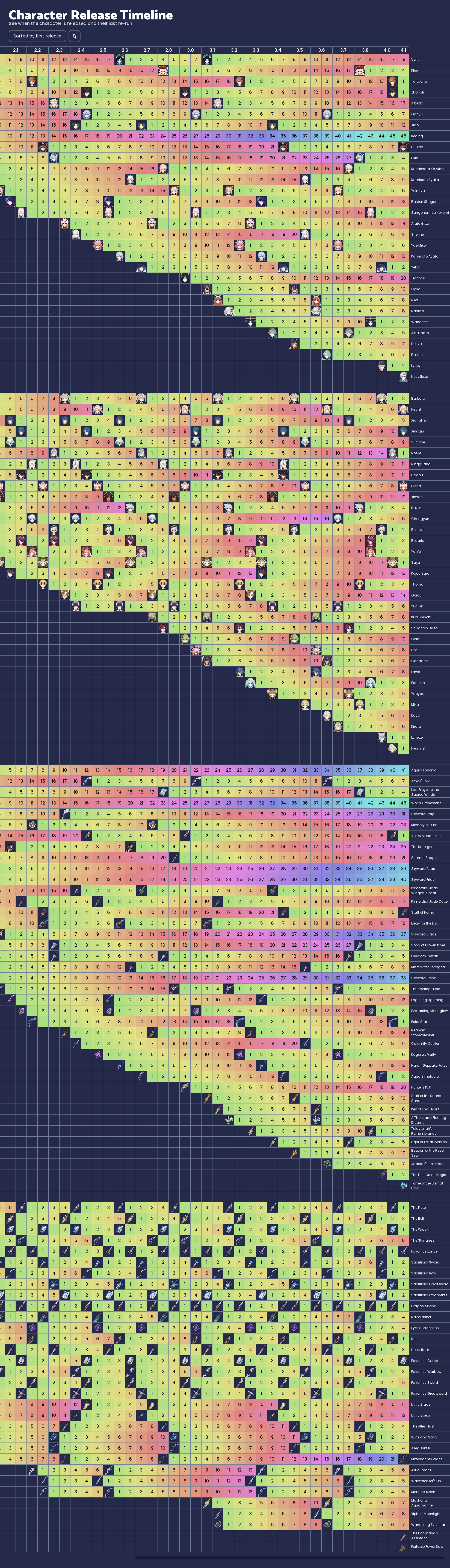Screen dimensions: 450x1568
Task: Click the 4.1 version column header
Action: tap(403, 50)
